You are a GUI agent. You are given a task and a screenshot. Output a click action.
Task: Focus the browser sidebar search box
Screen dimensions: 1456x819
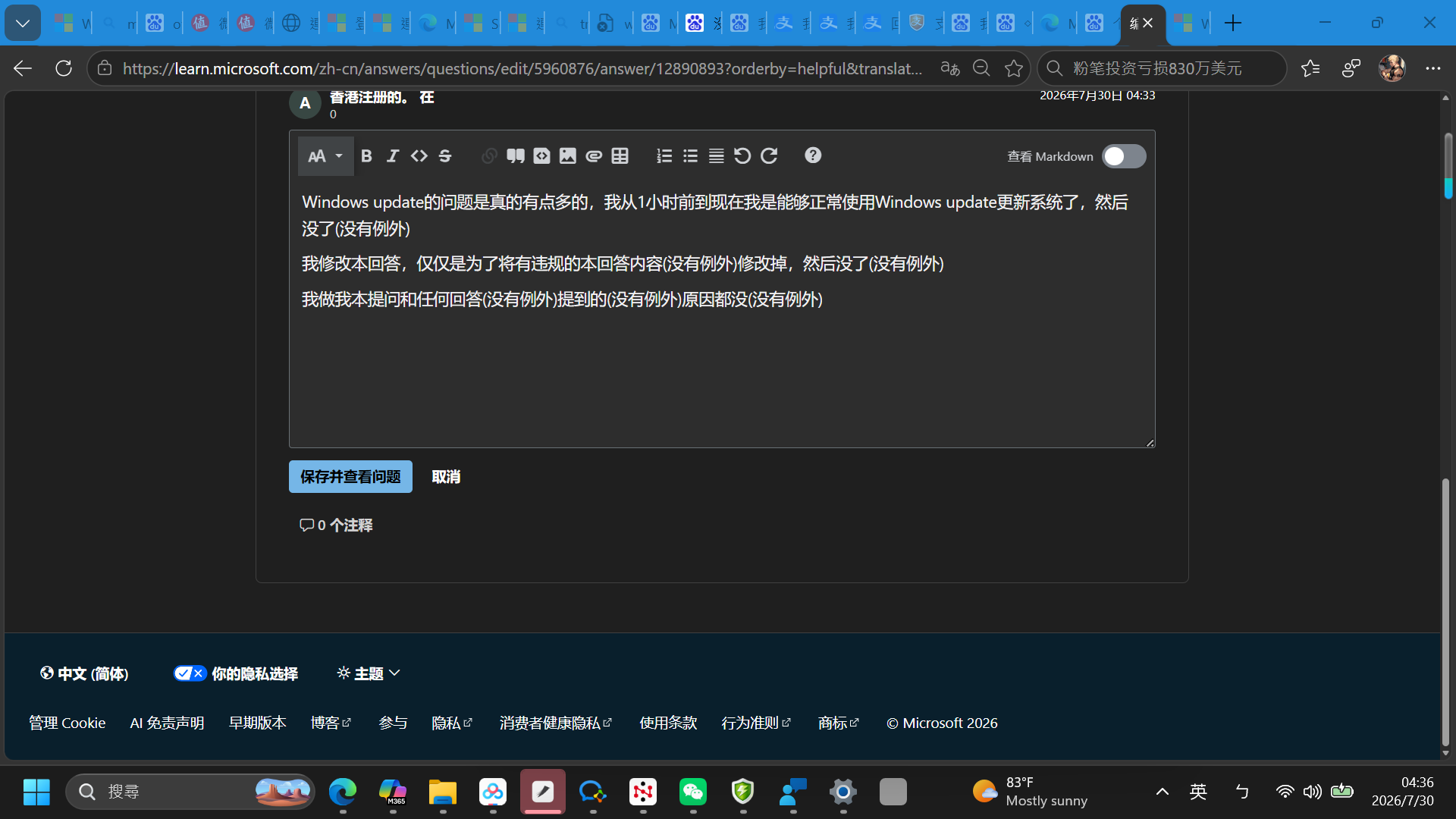(x=1162, y=68)
